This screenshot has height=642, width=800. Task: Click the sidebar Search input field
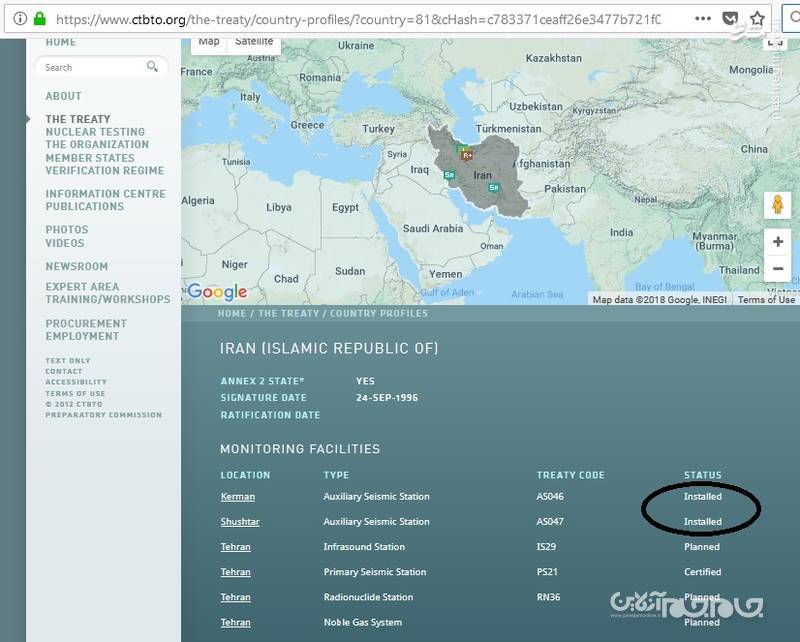(90, 67)
